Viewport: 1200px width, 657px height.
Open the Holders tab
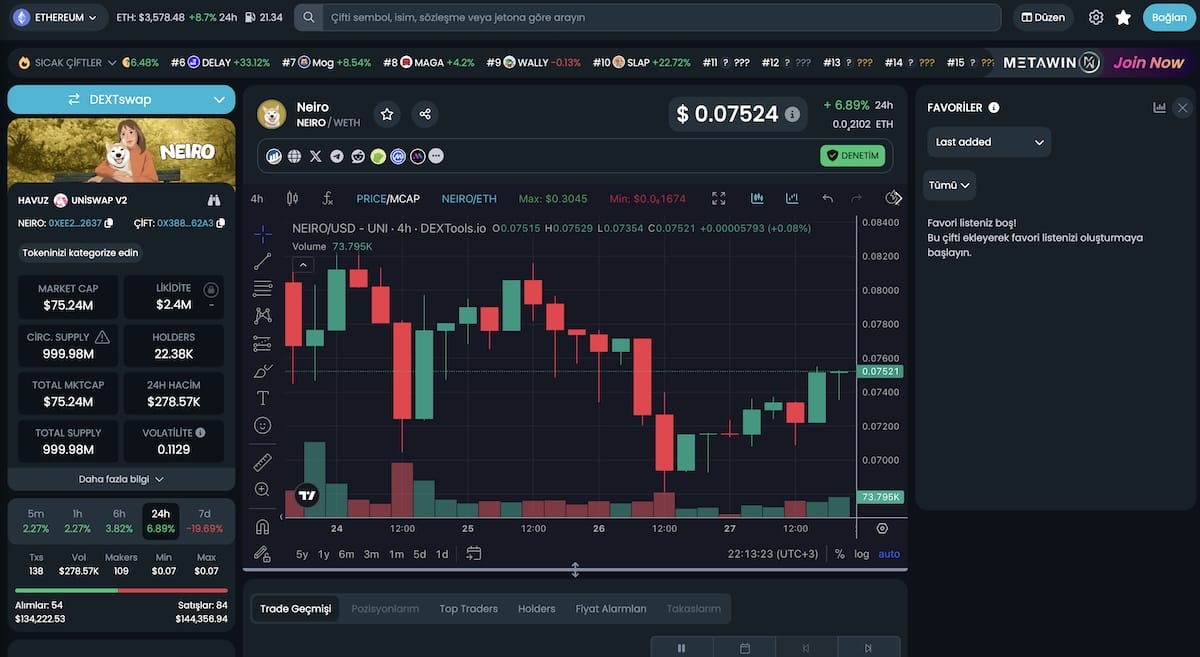coord(536,608)
